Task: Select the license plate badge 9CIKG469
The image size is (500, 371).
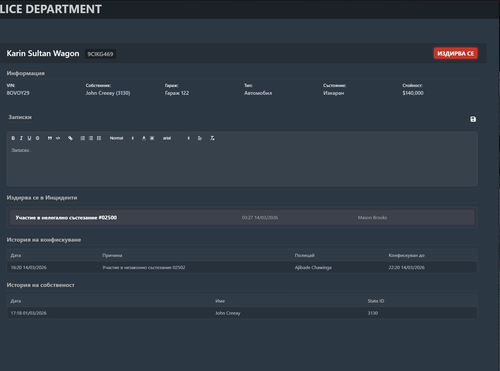Action: pyautogui.click(x=100, y=54)
